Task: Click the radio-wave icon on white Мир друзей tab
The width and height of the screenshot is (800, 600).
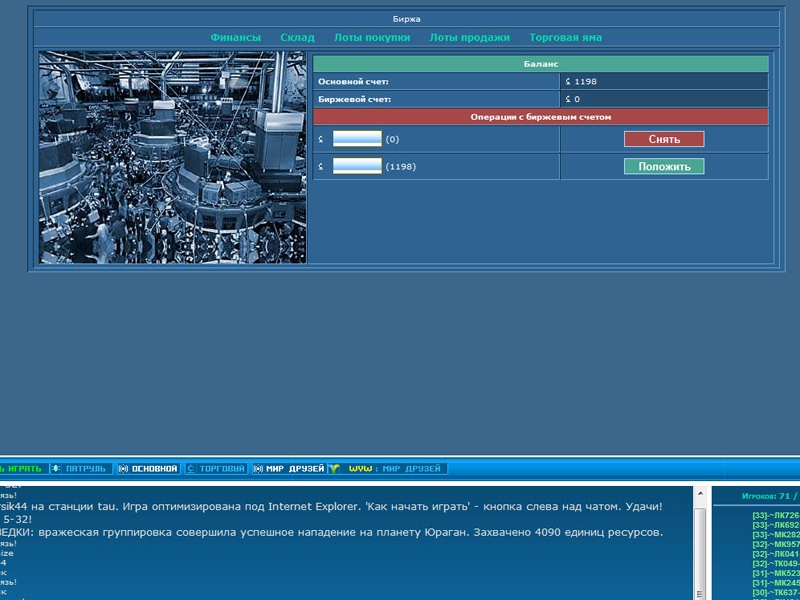Action: [258, 468]
